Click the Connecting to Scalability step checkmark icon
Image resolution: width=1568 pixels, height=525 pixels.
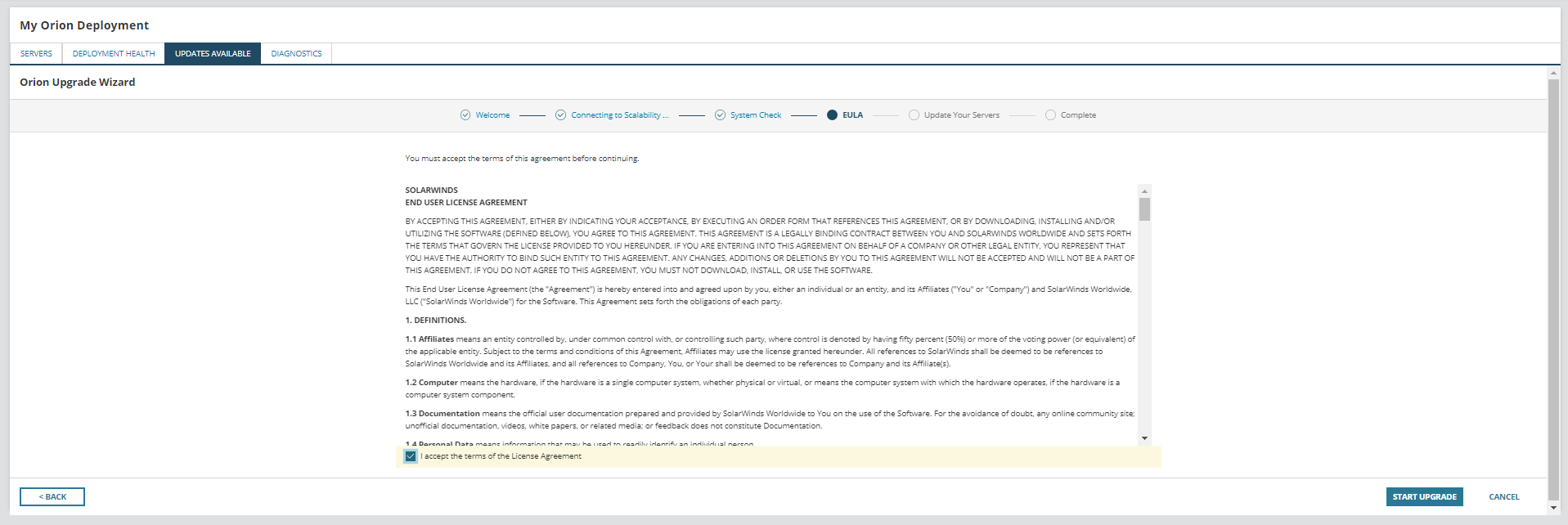click(560, 115)
